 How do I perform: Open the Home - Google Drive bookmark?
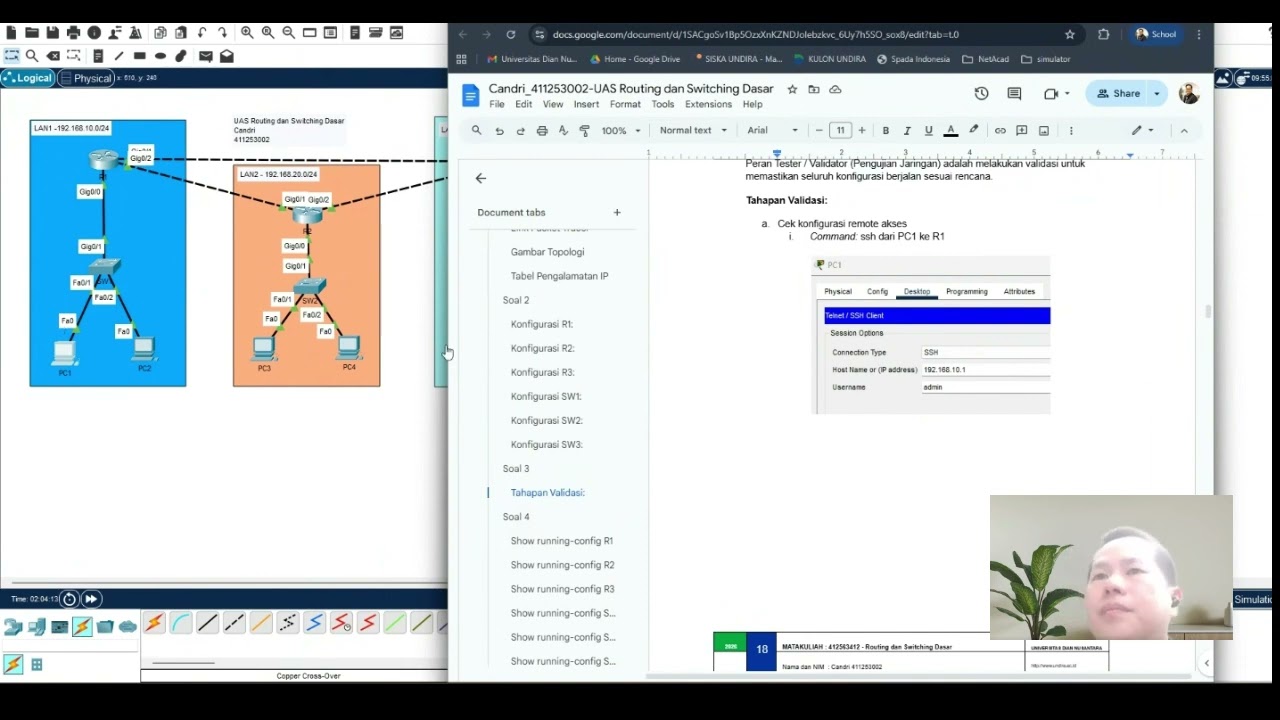(x=635, y=59)
